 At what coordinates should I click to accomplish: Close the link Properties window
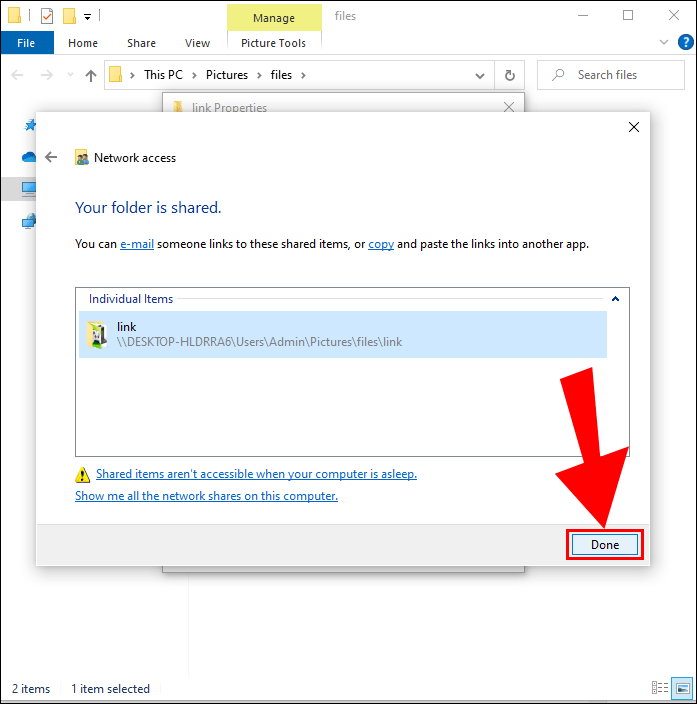509,107
